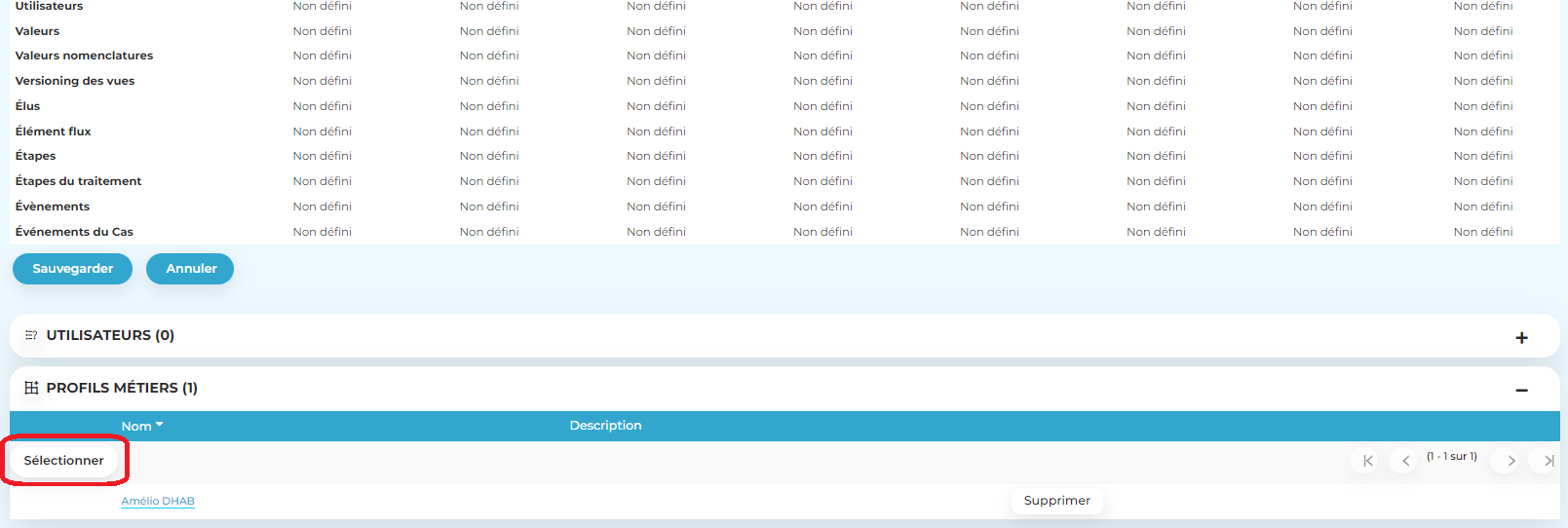Click the UTILISATEURS section list icon

[x=31, y=335]
